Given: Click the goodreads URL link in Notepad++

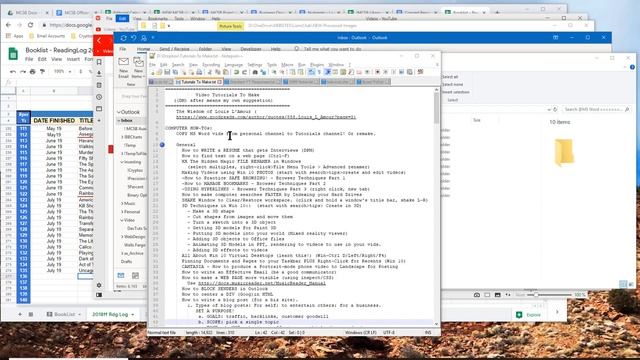Looking at the screenshot, I should pyautogui.click(x=266, y=117).
